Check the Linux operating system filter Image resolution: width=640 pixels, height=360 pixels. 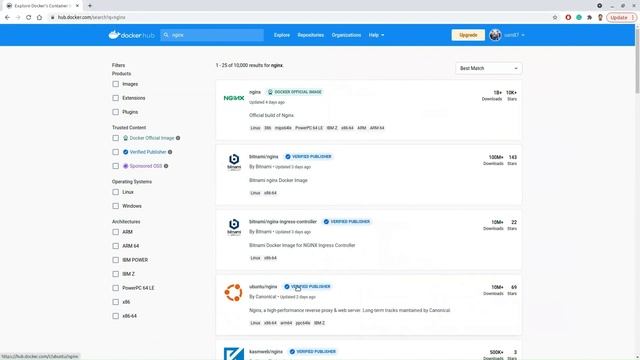pos(116,192)
